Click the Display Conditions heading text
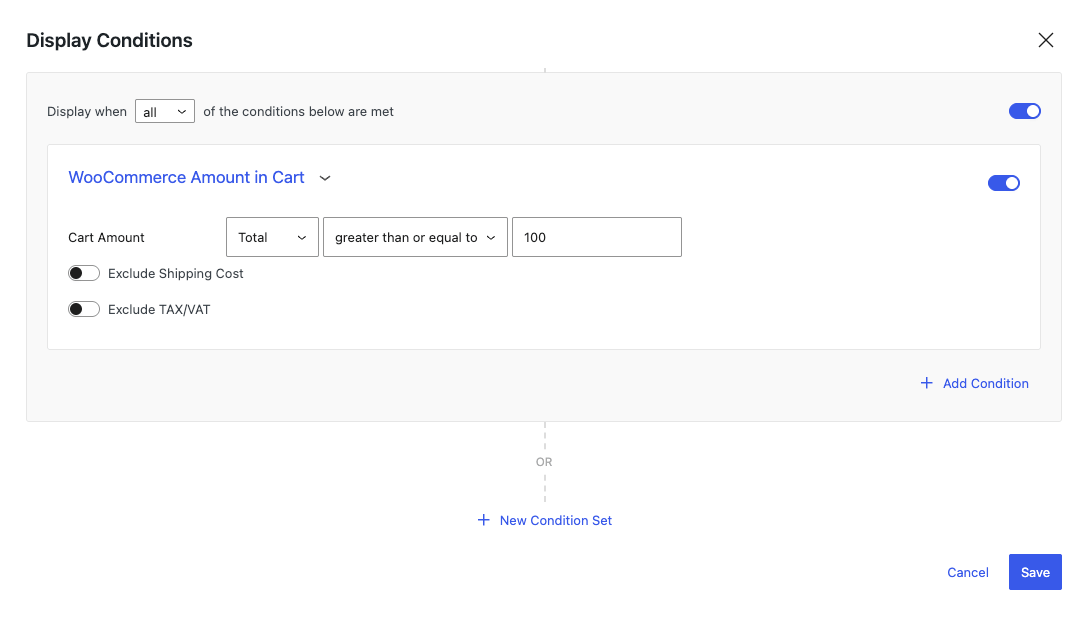The image size is (1087, 617). [110, 40]
